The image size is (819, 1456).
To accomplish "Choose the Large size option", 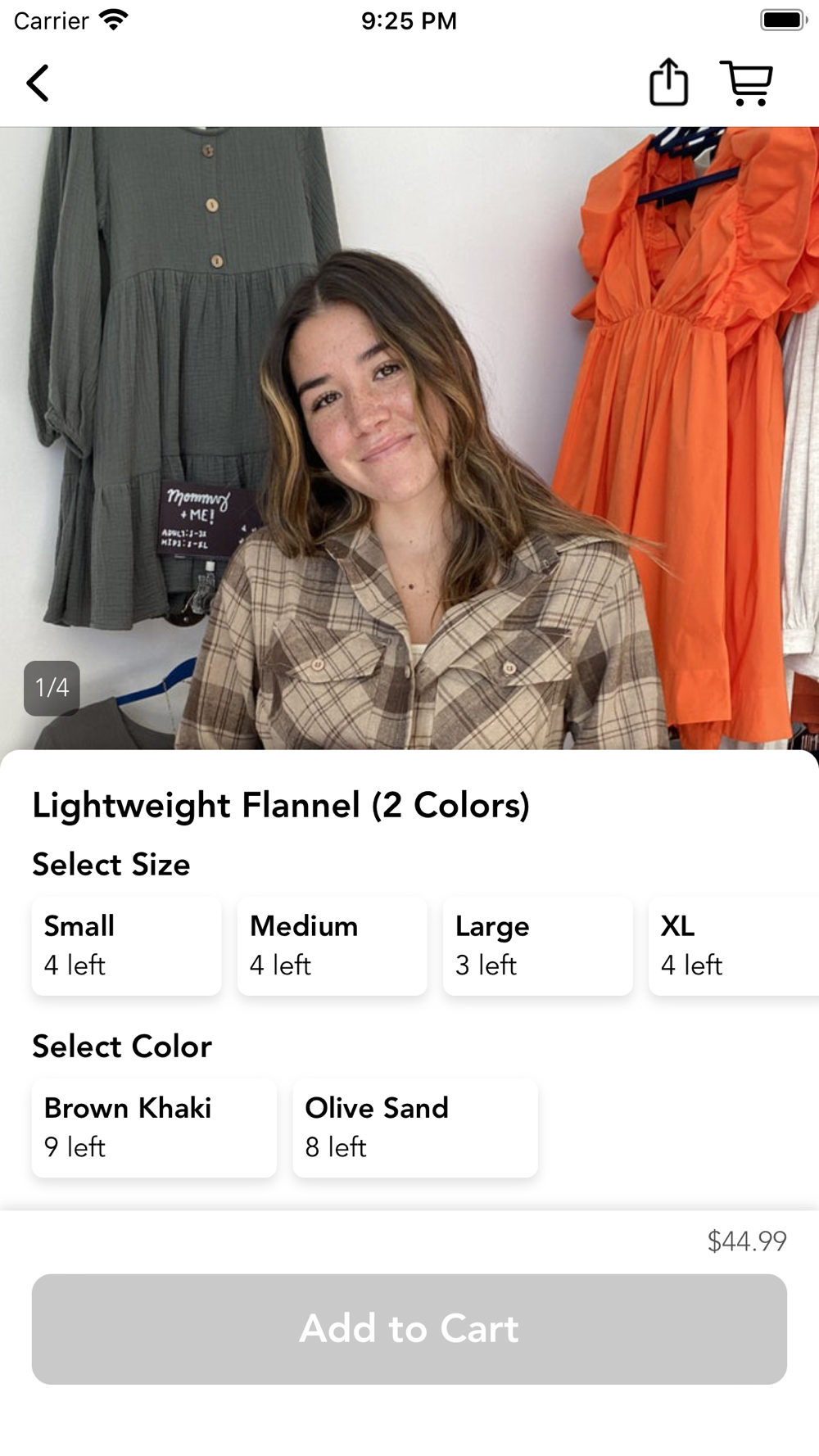I will 538,946.
